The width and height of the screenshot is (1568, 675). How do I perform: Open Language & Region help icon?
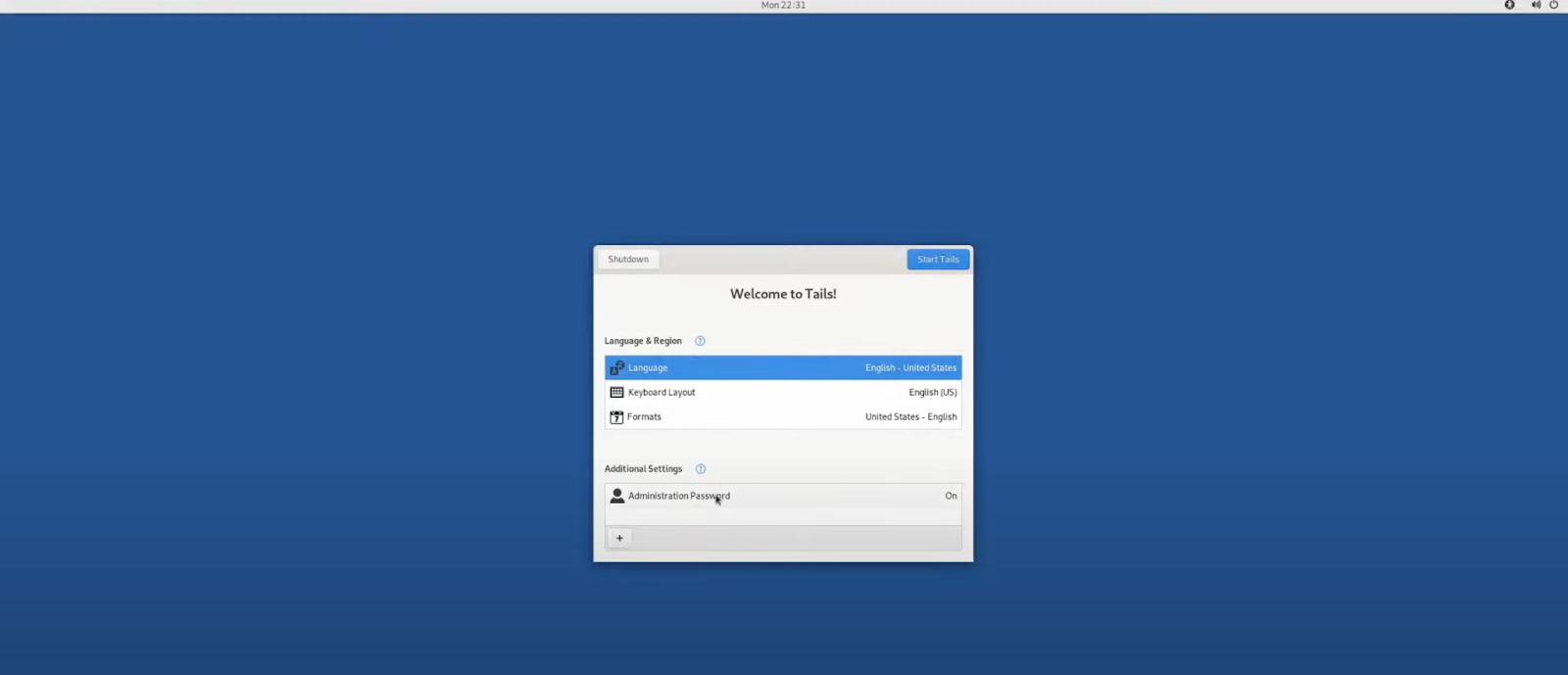[700, 341]
